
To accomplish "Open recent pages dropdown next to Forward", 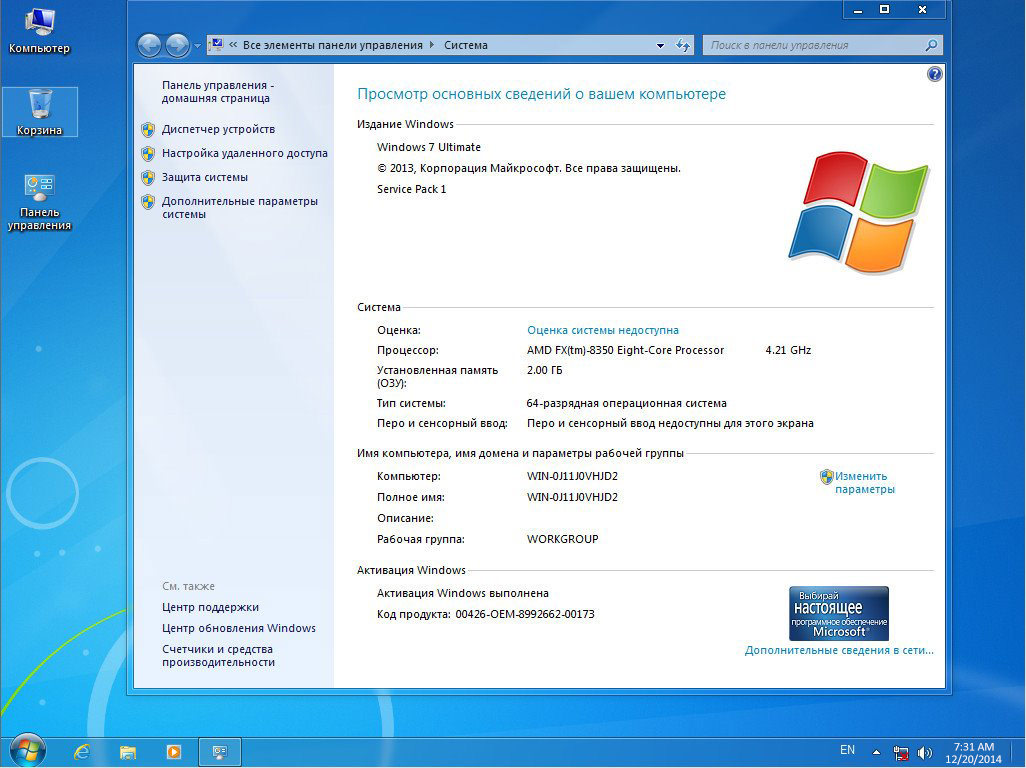I will (x=197, y=46).
